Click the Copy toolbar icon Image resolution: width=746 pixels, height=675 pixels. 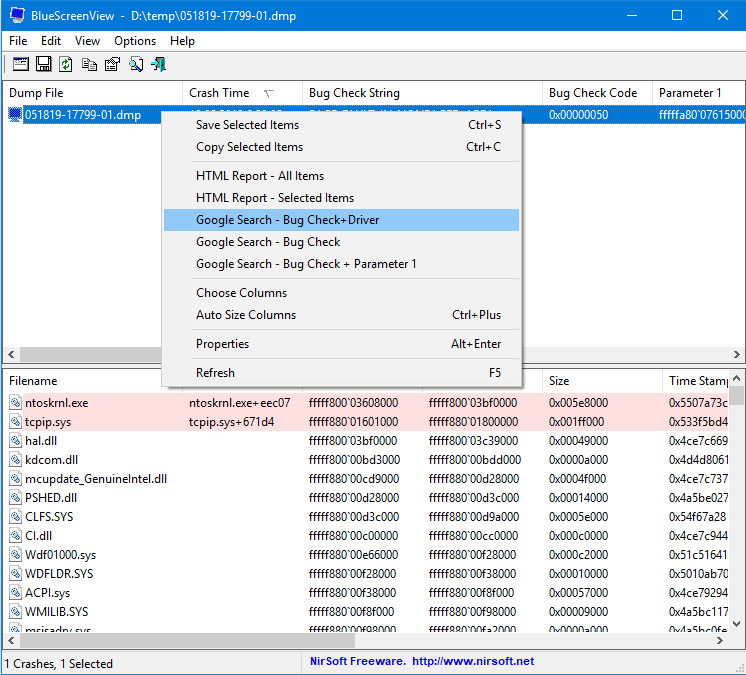(x=89, y=65)
